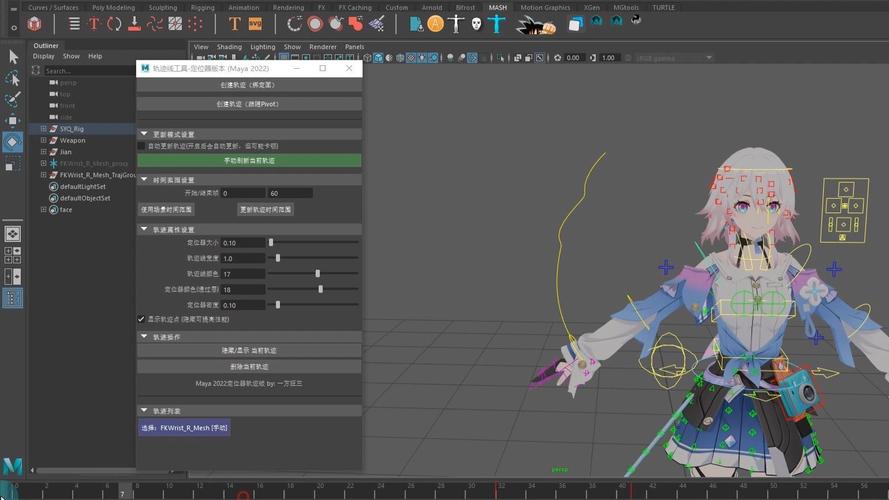The image size is (889, 500).
Task: Click the cyan T-pose figure shelf icon
Action: [496, 24]
